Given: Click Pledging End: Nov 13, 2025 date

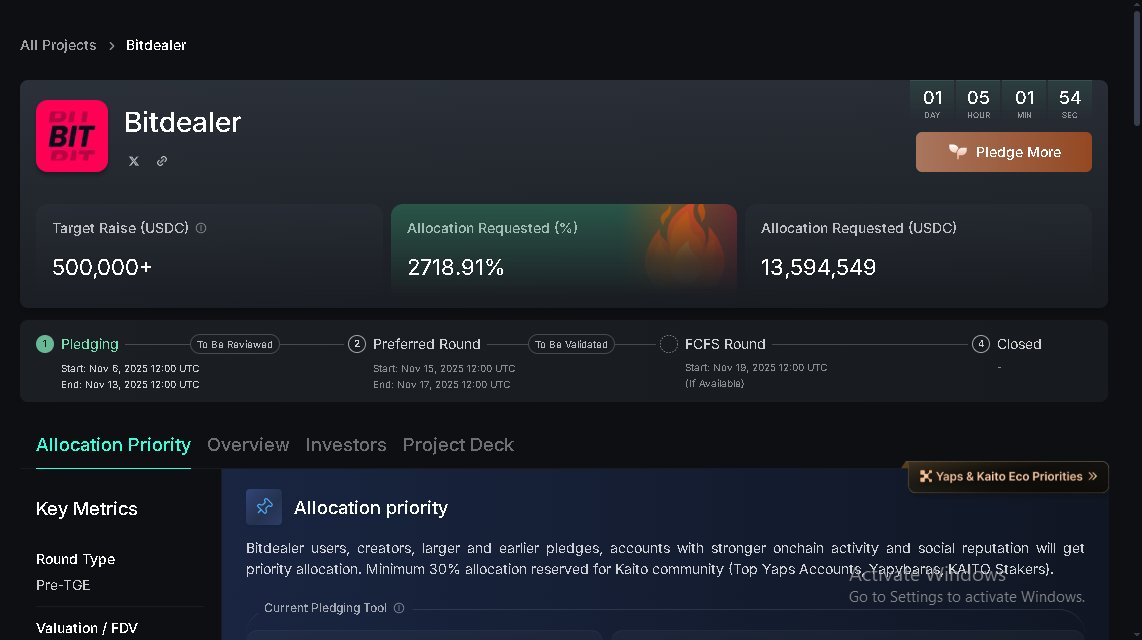Looking at the screenshot, I should point(130,384).
